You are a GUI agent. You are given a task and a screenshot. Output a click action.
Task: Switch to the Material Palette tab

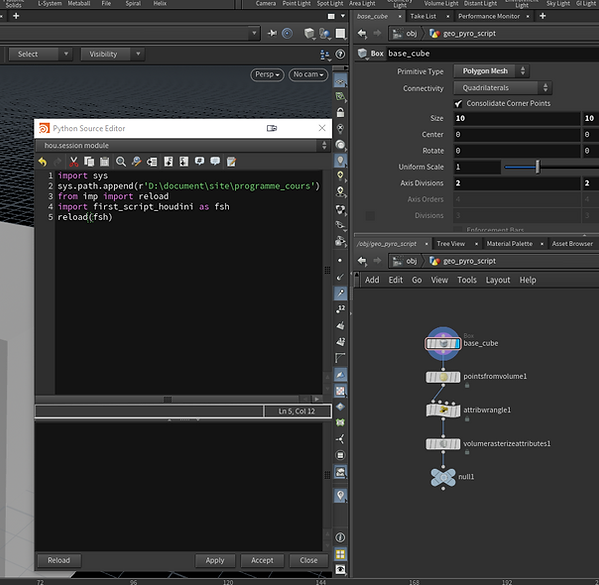pyautogui.click(x=509, y=244)
